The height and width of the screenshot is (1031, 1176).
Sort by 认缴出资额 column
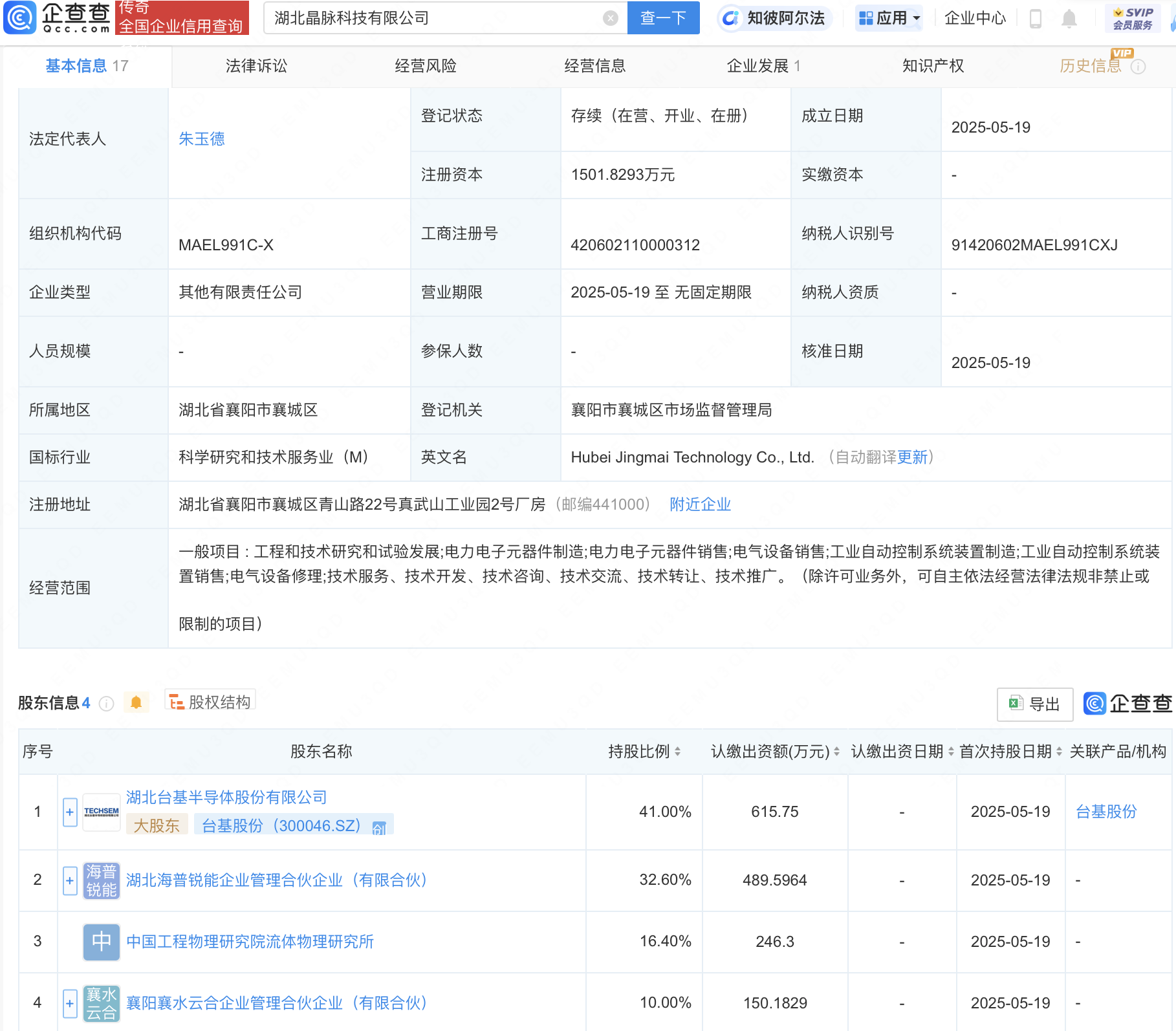coord(836,752)
